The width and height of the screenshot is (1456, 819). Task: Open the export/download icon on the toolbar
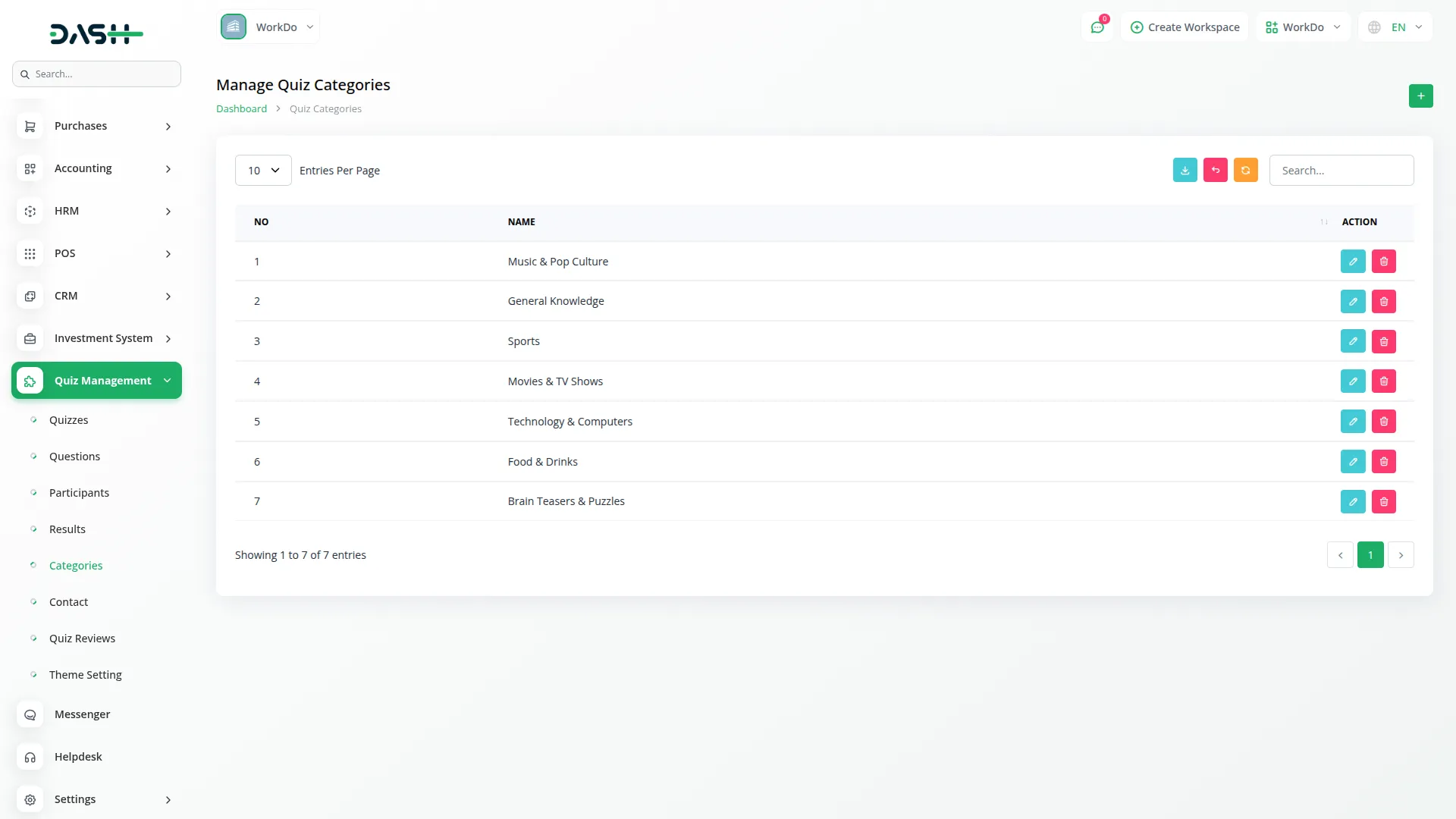[x=1185, y=170]
